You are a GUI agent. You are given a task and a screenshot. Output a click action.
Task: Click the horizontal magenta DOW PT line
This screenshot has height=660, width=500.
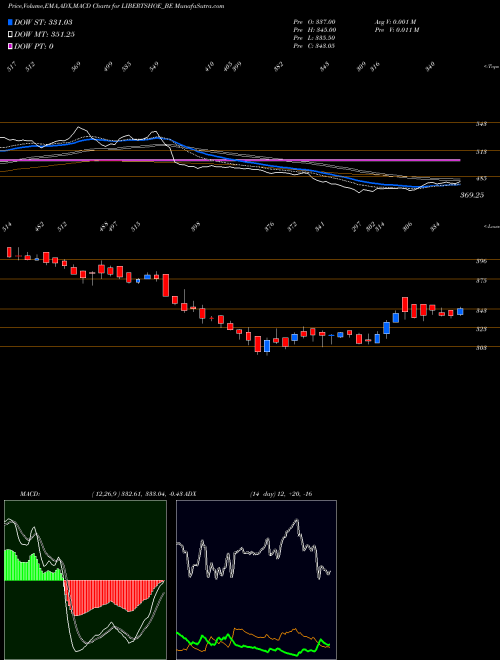[230, 160]
